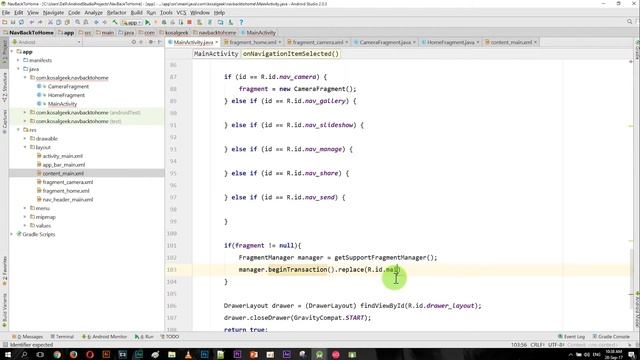Click MainActivity breadcrumb in editor
This screenshot has width=640, height=360.
[216, 54]
